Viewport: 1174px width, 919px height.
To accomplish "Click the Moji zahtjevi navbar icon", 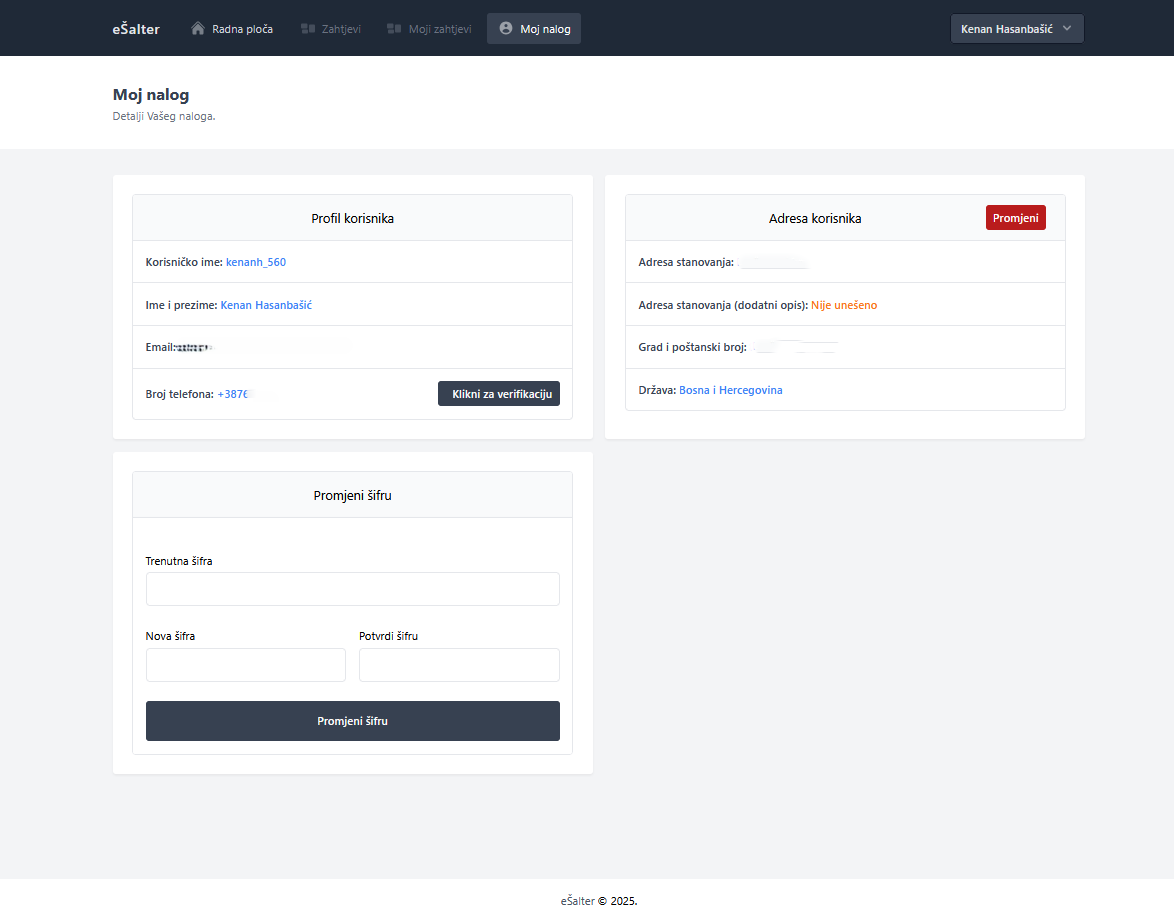I will pyautogui.click(x=394, y=29).
